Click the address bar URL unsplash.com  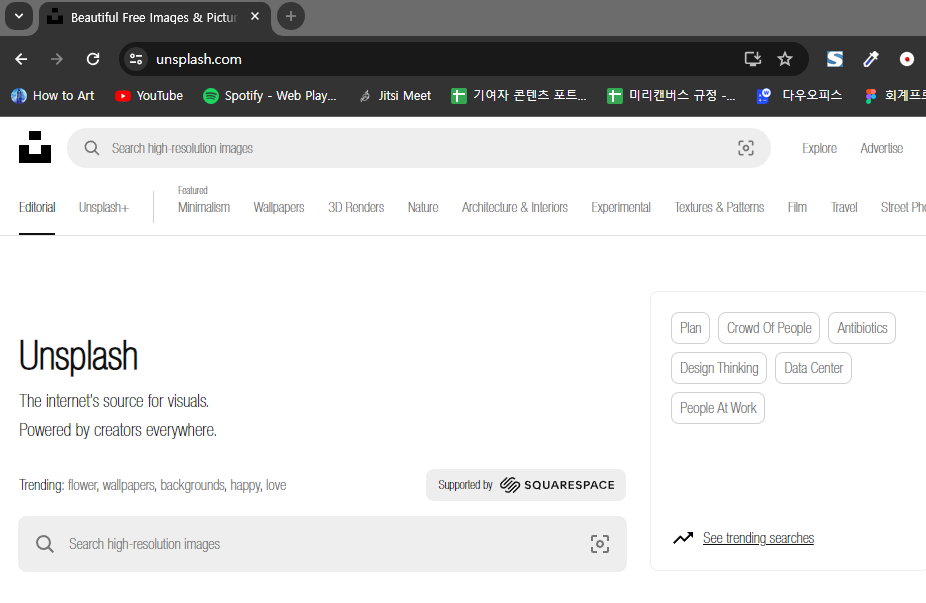198,59
